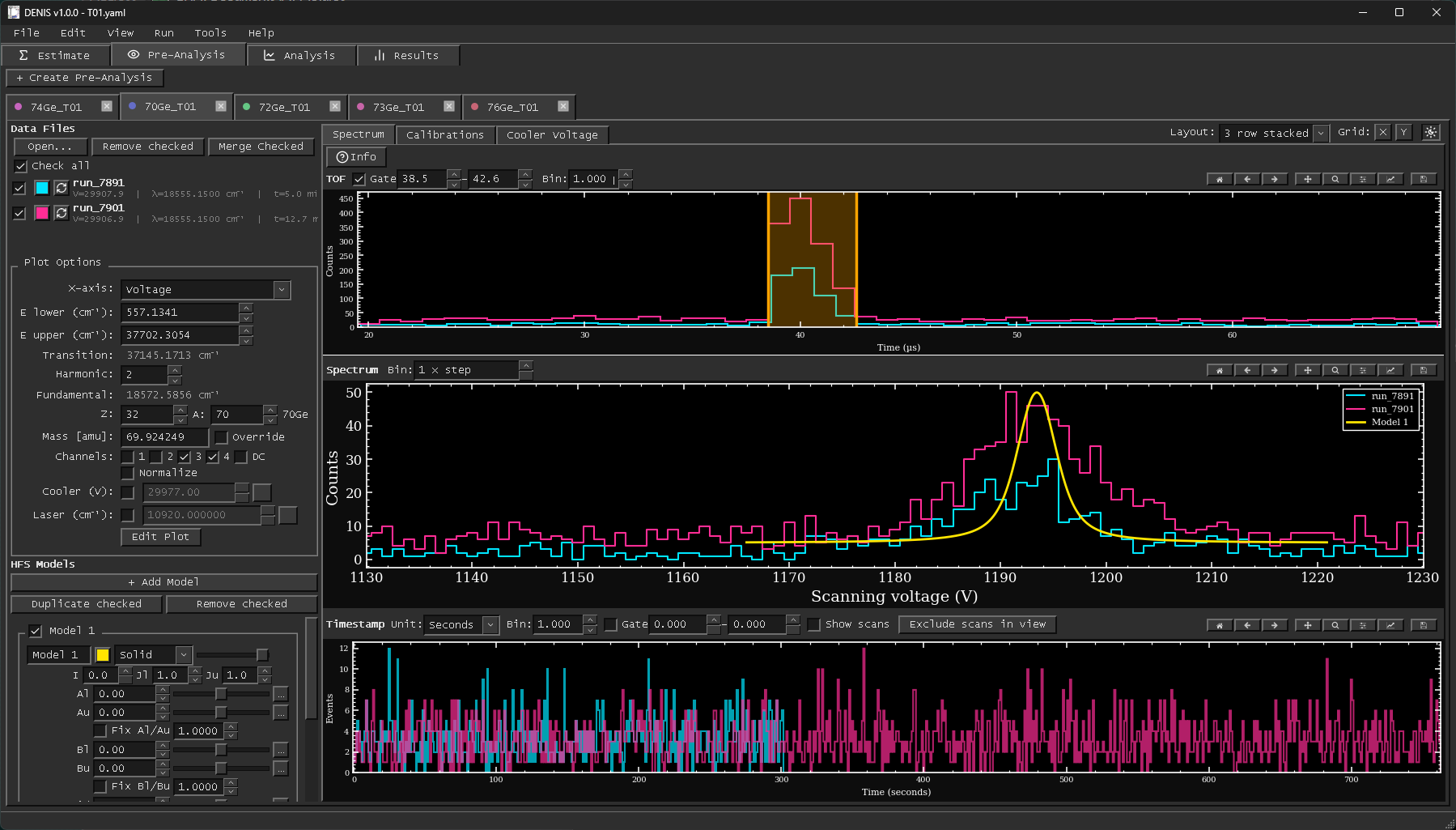Increase the TOF Bin value stepper
Viewport: 1456px width, 830px height.
626,174
